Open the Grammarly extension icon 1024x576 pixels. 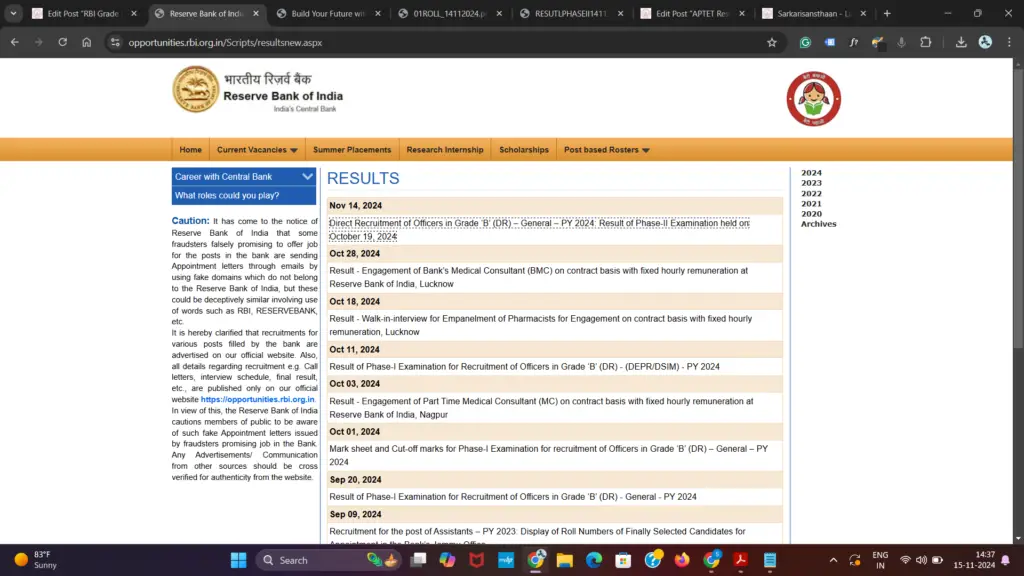click(x=805, y=42)
